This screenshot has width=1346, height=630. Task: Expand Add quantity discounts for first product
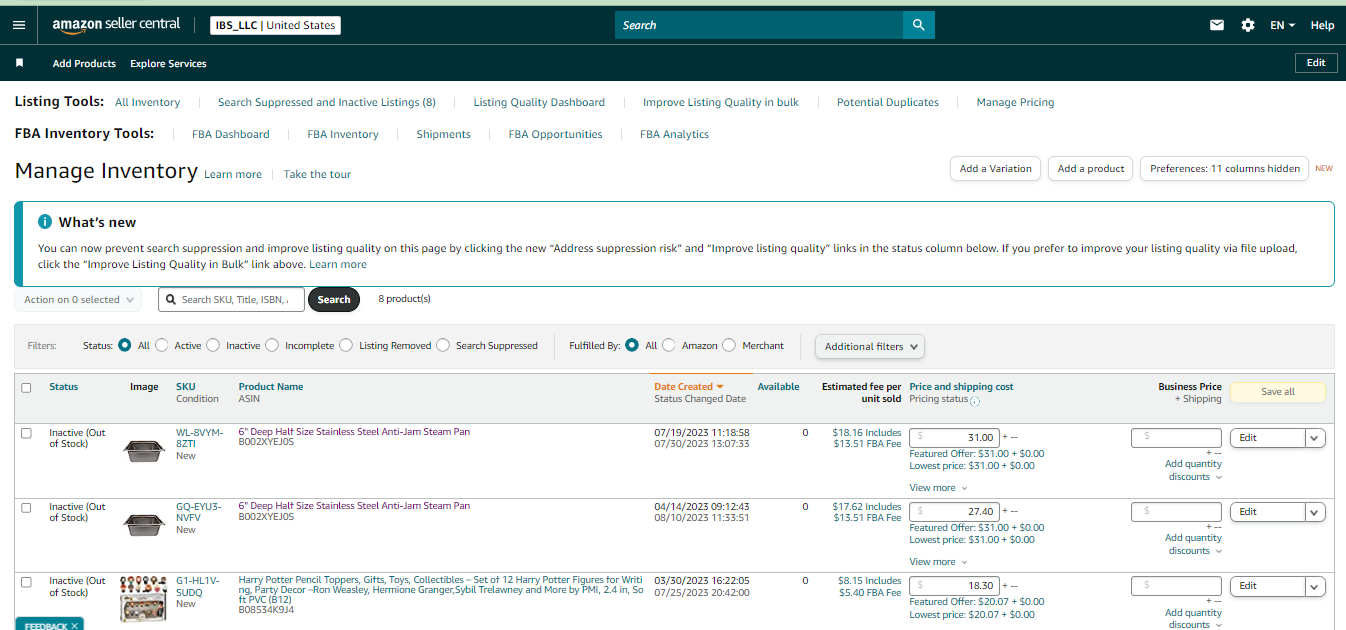[x=1193, y=470]
